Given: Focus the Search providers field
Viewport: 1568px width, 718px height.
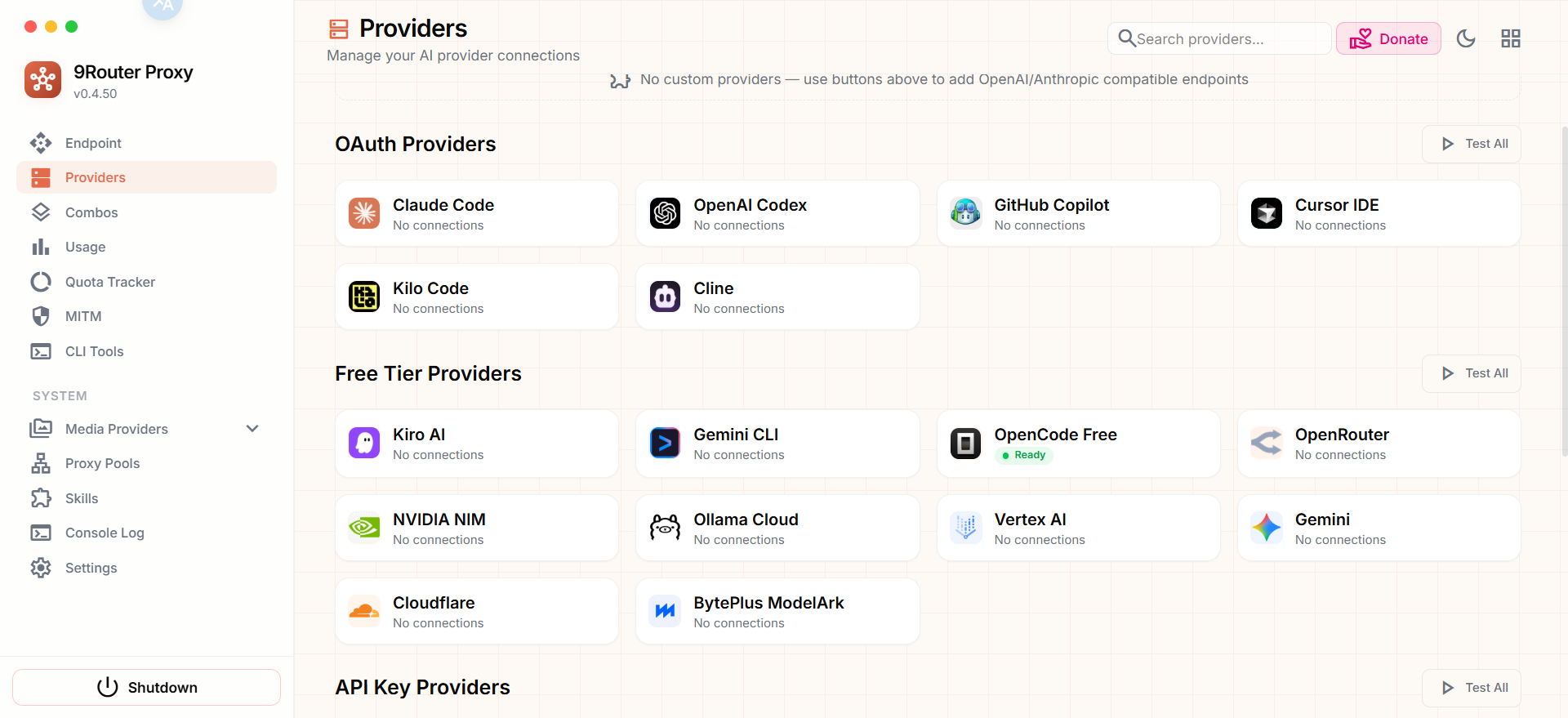Looking at the screenshot, I should pos(1219,38).
